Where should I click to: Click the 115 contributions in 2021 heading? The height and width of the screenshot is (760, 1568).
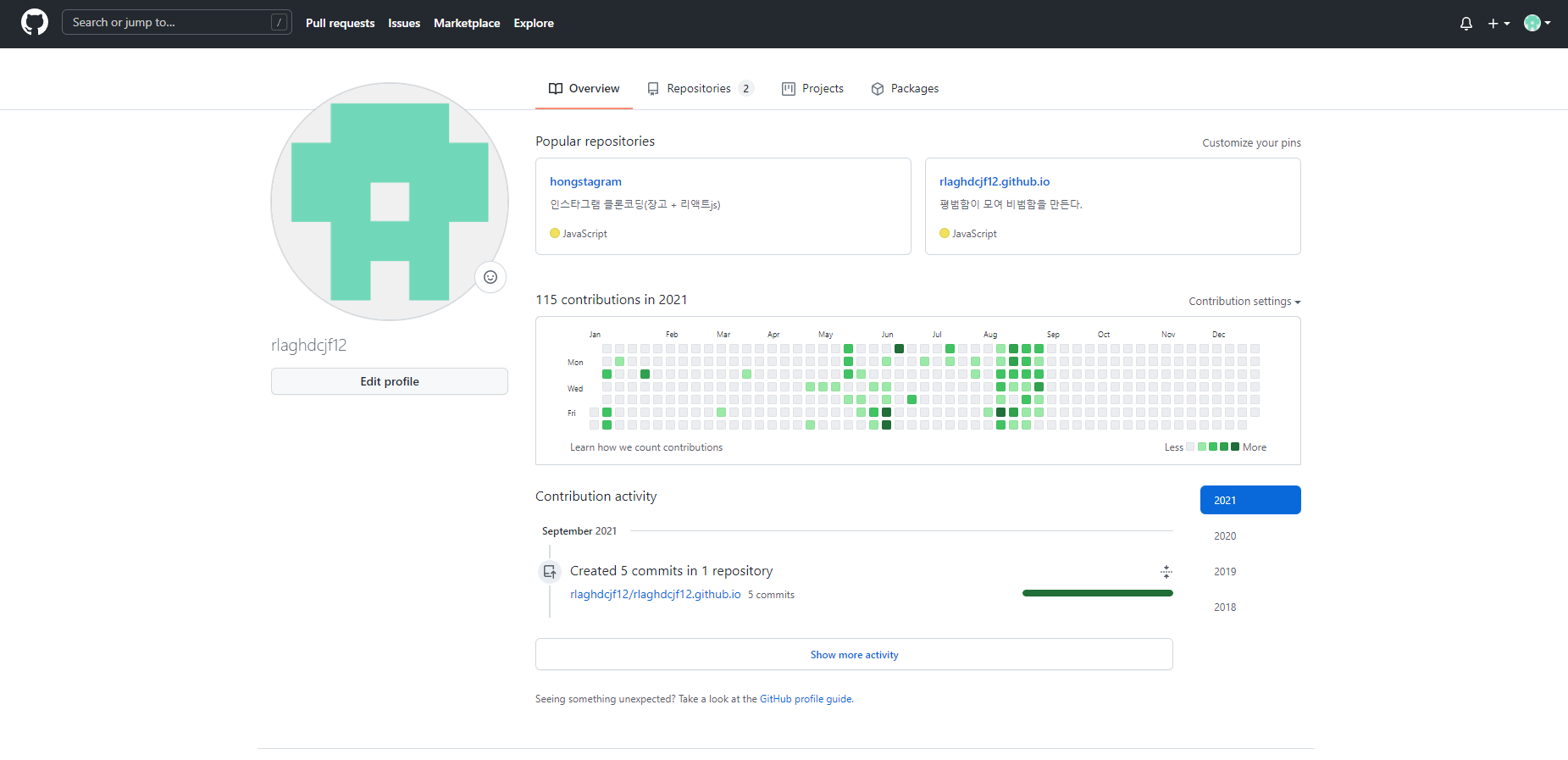point(612,300)
